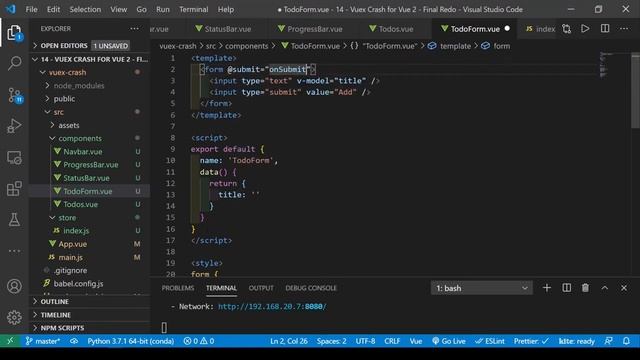
Task: Show additional activity bar views ellipsis
Action: coord(14,251)
